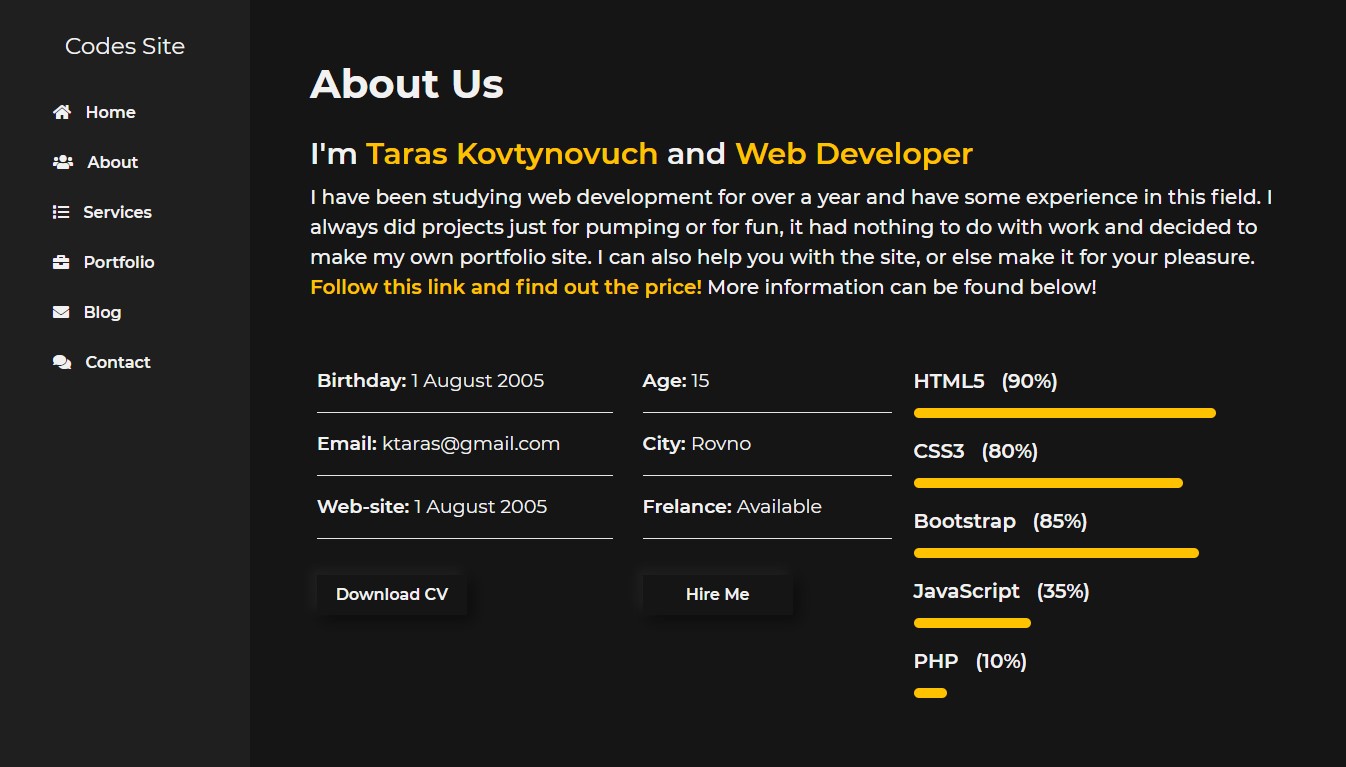Click the HTML5 progress bar
Image resolution: width=1346 pixels, height=767 pixels.
(x=1063, y=412)
